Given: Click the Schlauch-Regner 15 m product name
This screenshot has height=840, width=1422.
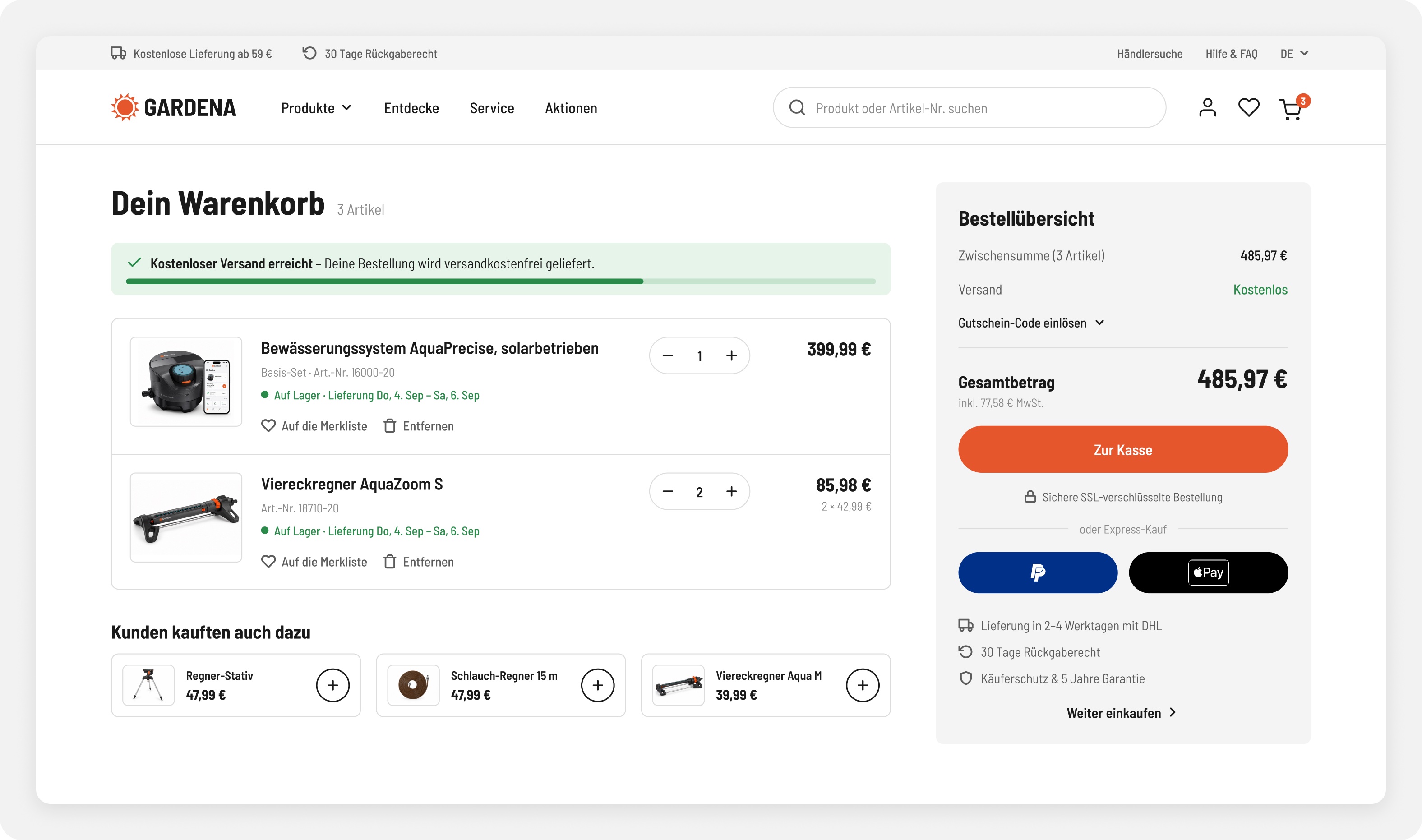Looking at the screenshot, I should point(504,676).
